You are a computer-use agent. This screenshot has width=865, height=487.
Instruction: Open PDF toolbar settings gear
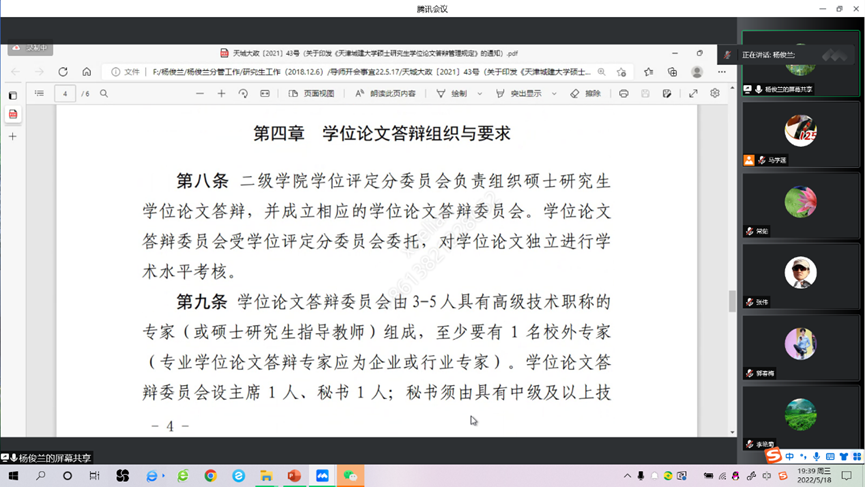pos(715,93)
